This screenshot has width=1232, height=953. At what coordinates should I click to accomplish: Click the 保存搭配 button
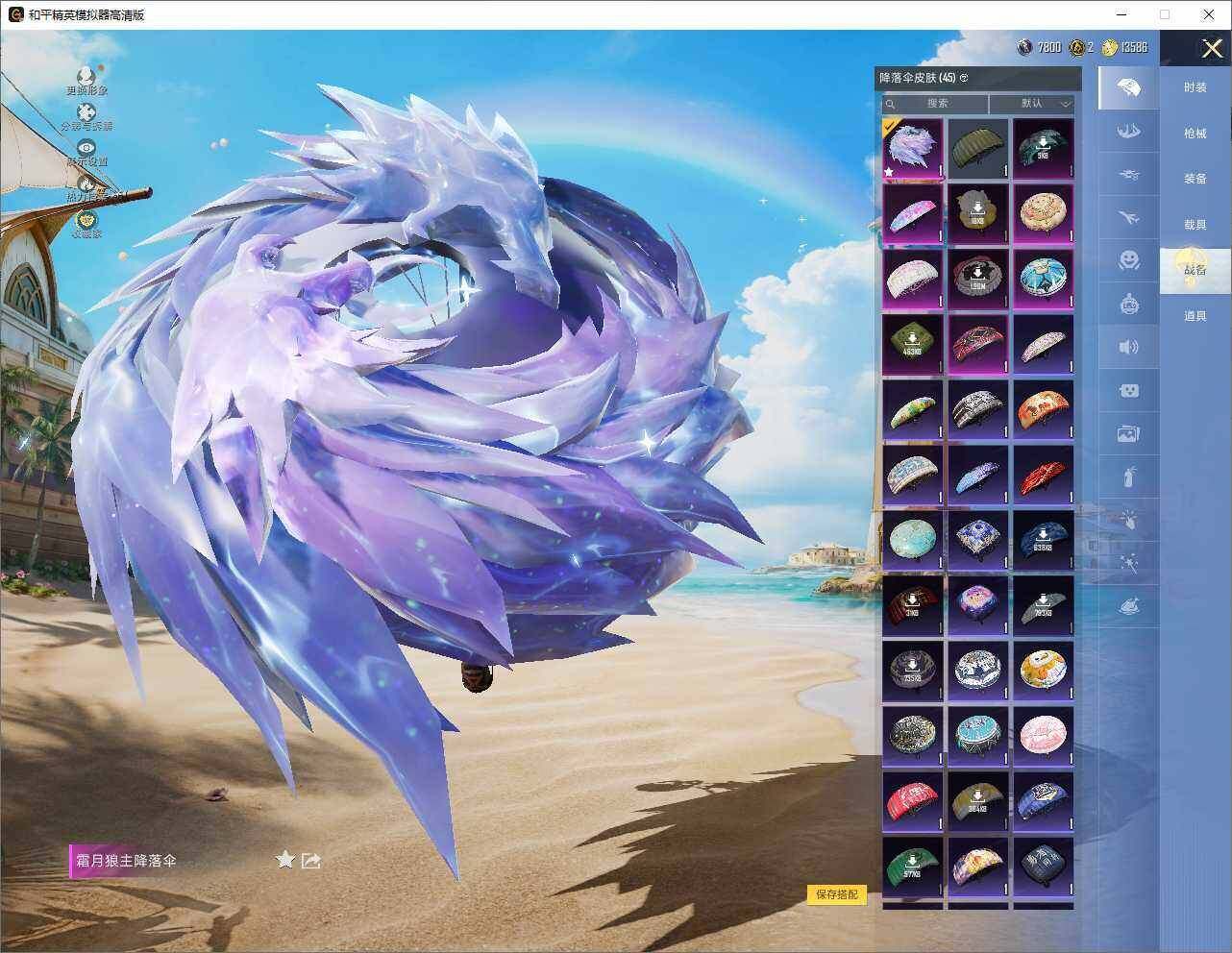tap(836, 894)
